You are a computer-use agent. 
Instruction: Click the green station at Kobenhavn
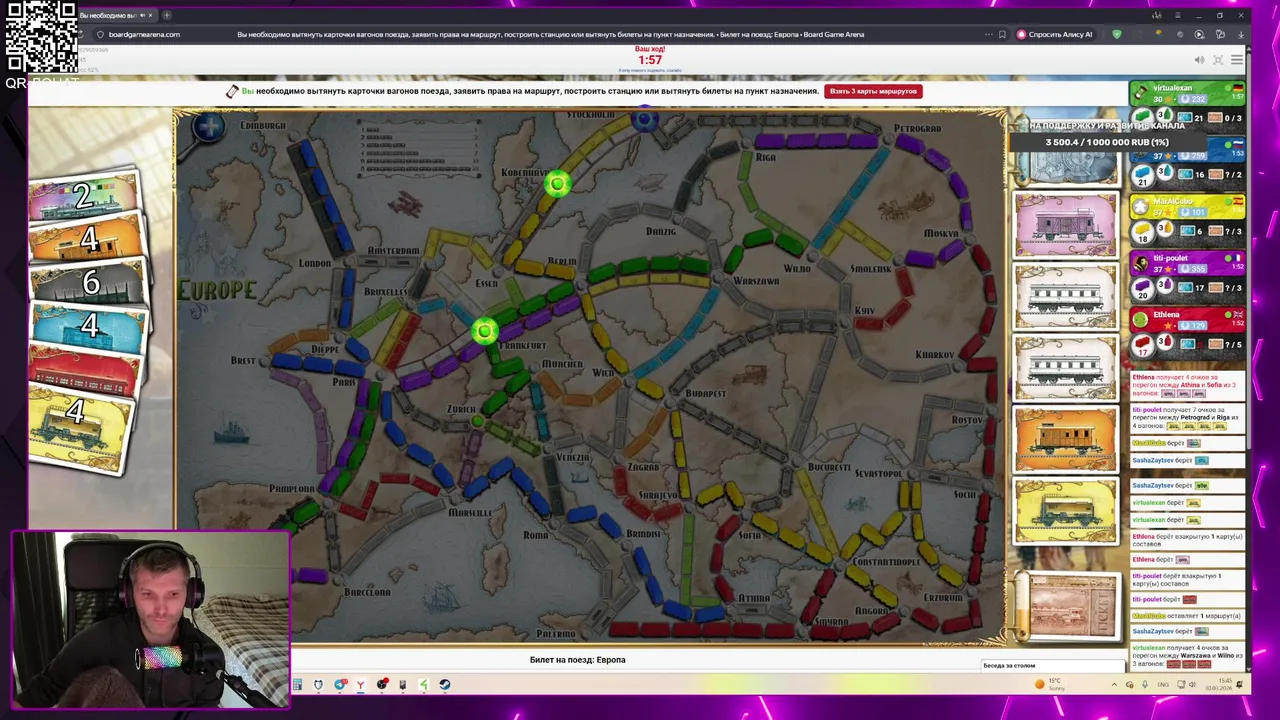tap(557, 183)
